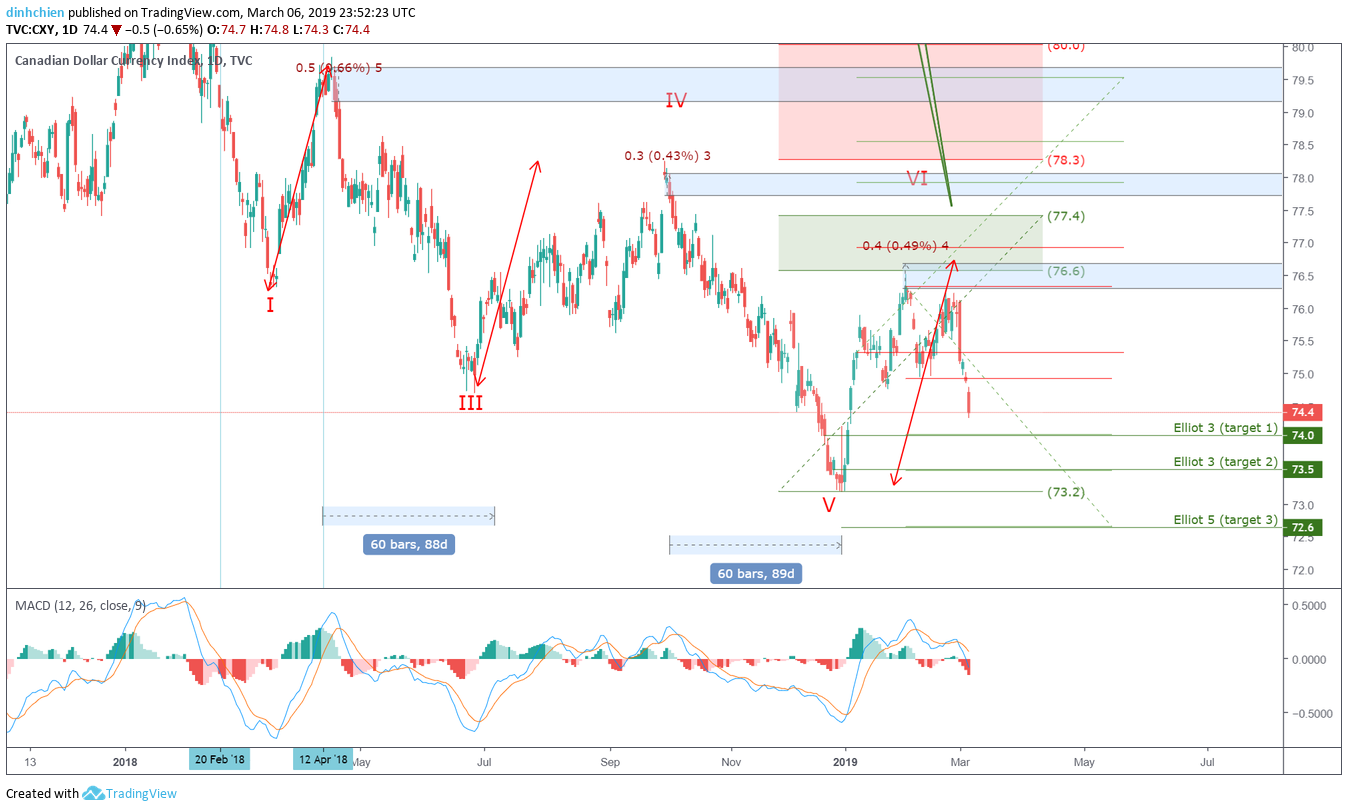Click the 20 Feb '18 date marker
1348x811 pixels.
coord(220,759)
